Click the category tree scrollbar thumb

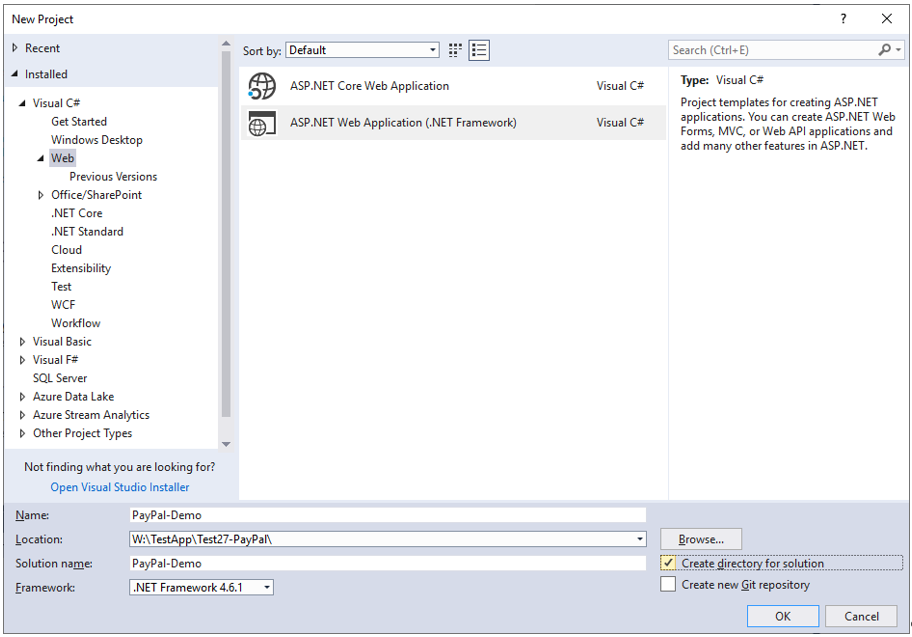(226, 234)
